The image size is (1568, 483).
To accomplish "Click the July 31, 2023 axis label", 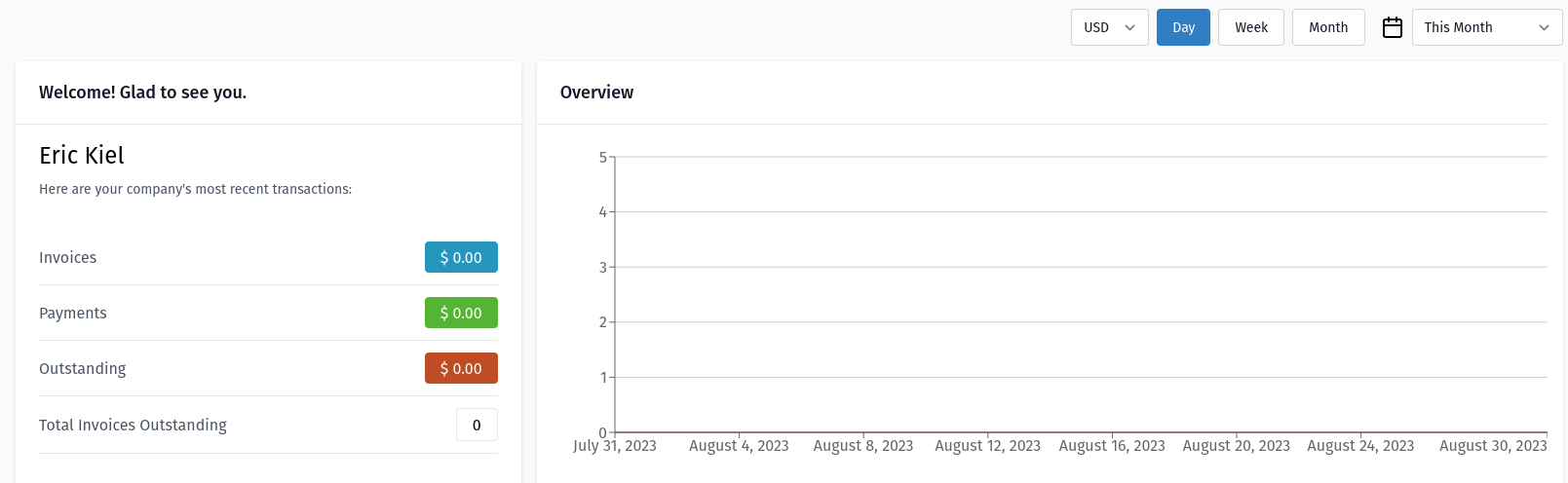I will 615,445.
